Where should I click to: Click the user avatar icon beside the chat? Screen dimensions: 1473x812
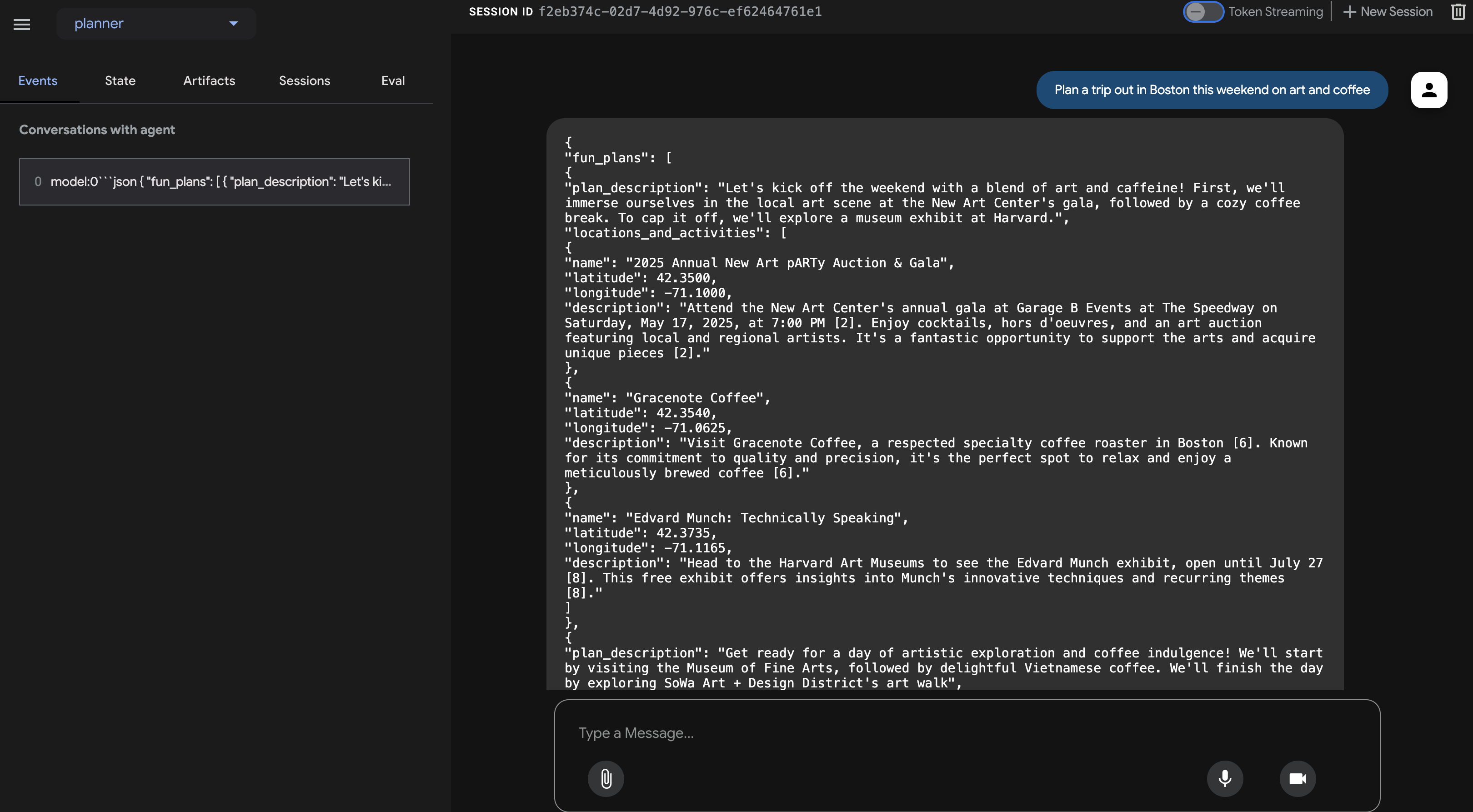1428,90
